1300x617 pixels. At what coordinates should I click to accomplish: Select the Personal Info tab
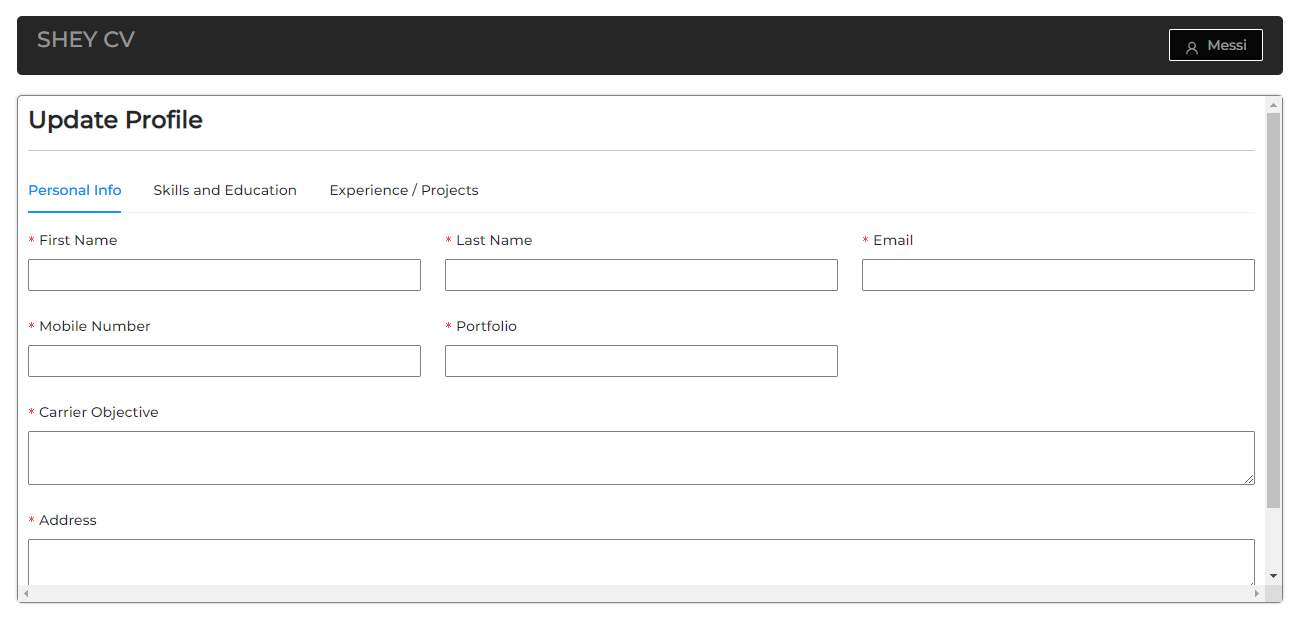tap(75, 190)
